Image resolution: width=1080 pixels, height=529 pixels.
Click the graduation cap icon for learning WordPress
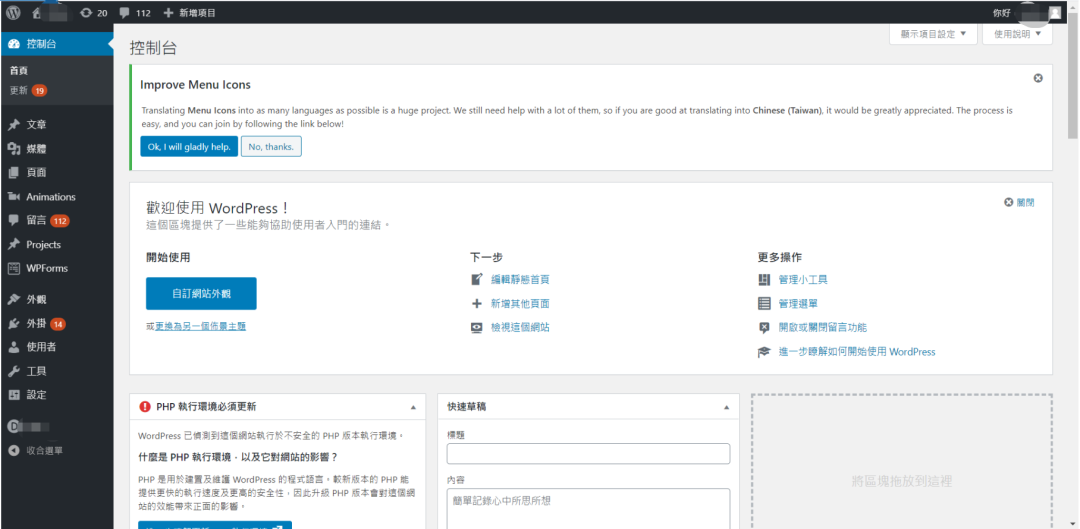coord(764,352)
